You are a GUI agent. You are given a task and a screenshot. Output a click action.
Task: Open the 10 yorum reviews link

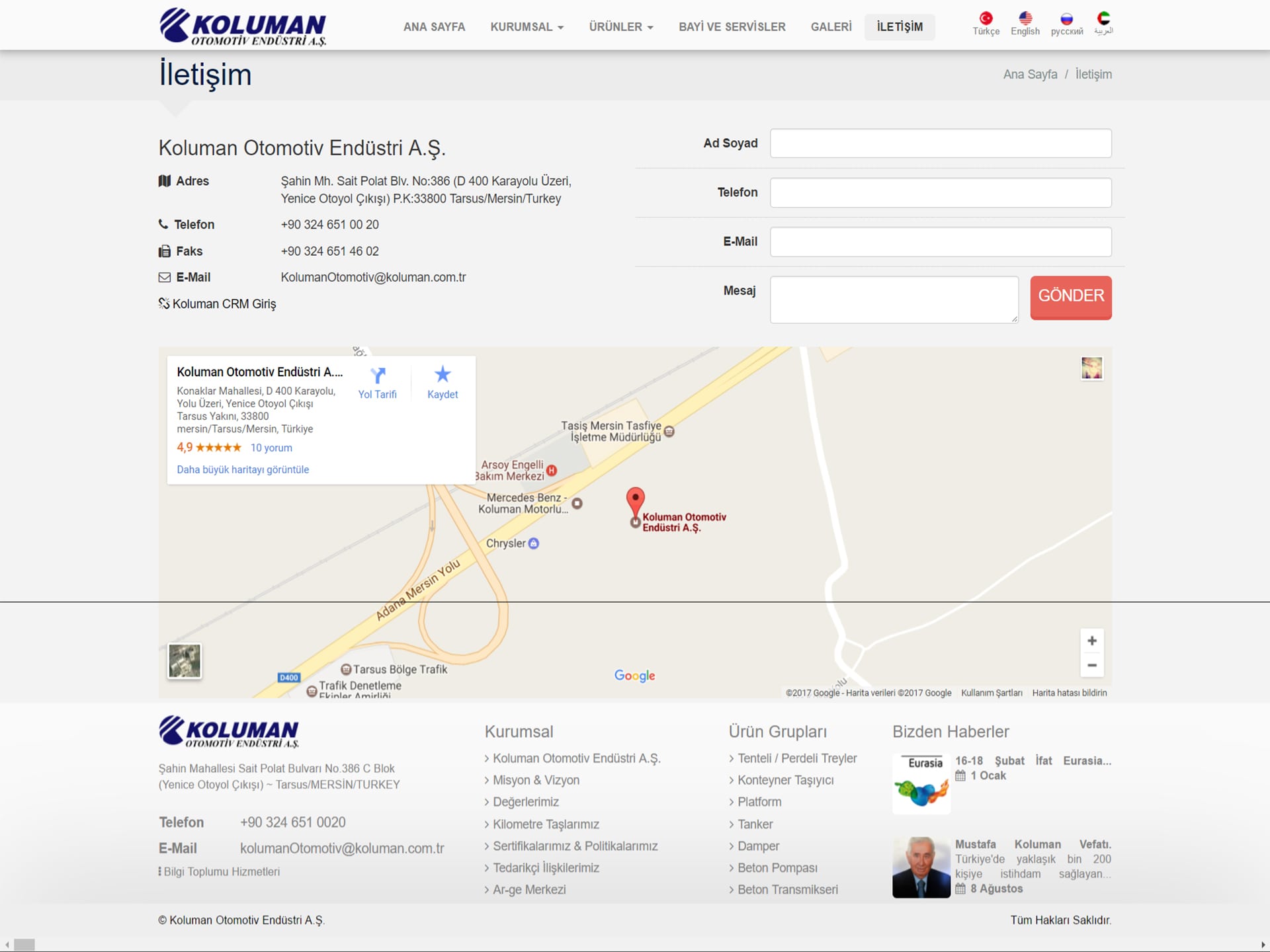[271, 448]
